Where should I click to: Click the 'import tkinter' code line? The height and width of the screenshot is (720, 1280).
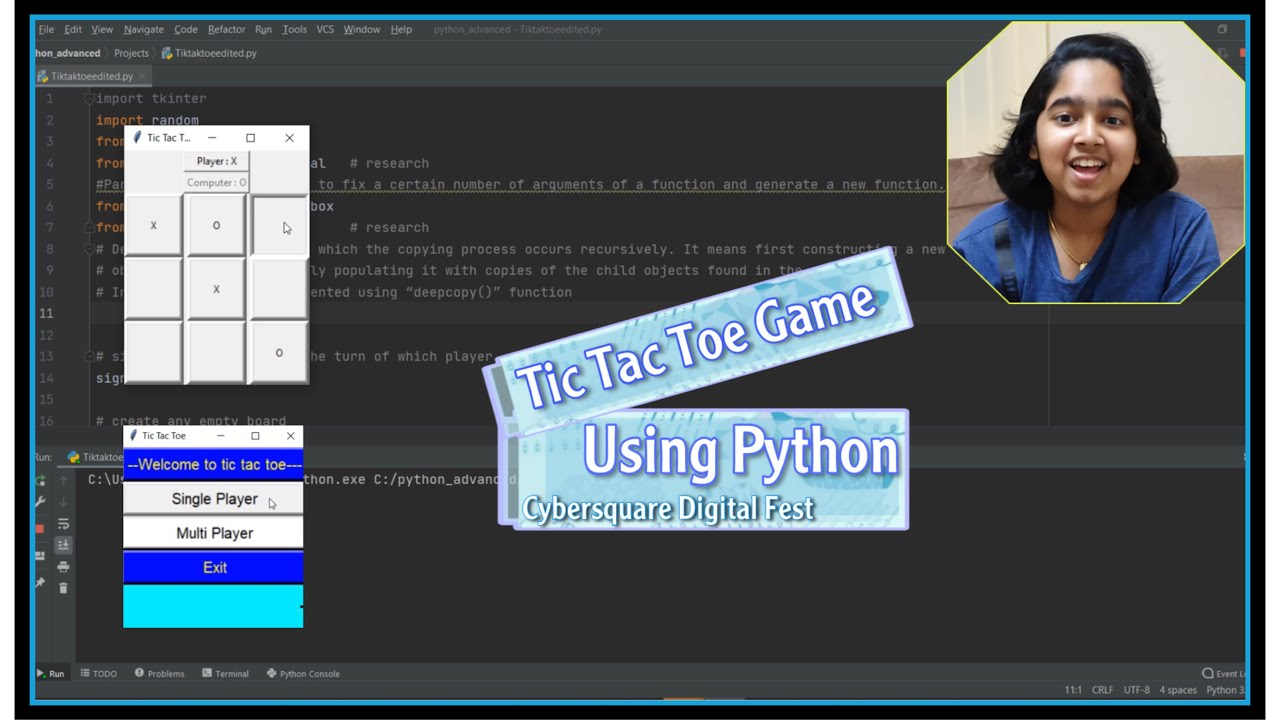click(151, 98)
